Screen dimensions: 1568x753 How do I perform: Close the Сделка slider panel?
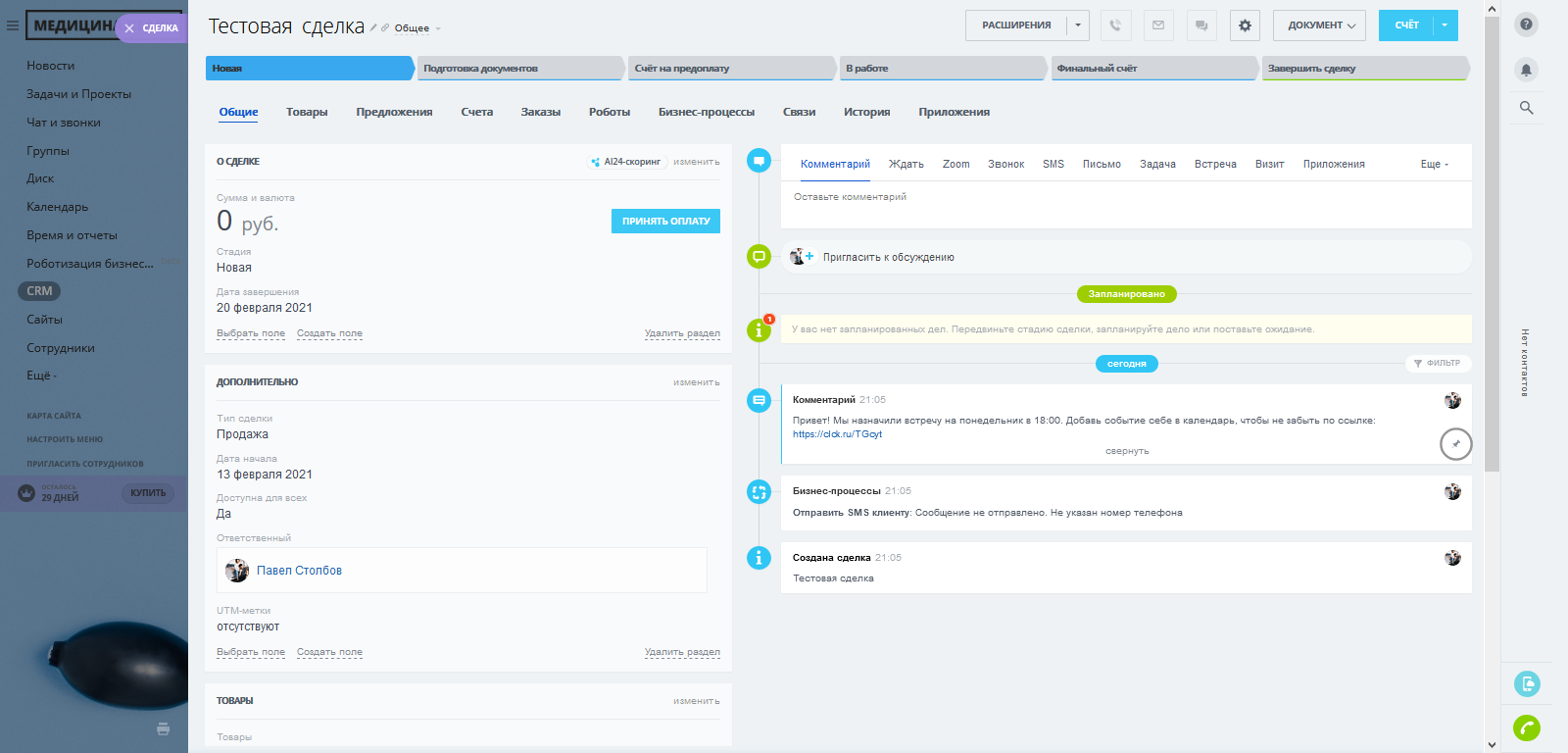click(129, 28)
